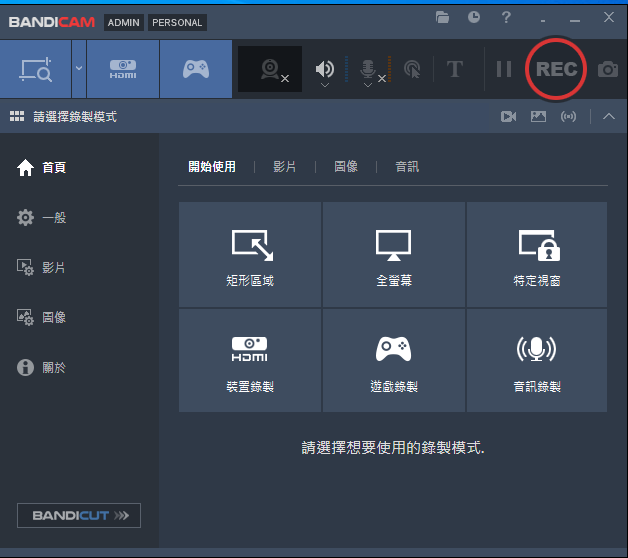Switch to the 音訊 tab
This screenshot has height=558, width=628.
tap(407, 167)
